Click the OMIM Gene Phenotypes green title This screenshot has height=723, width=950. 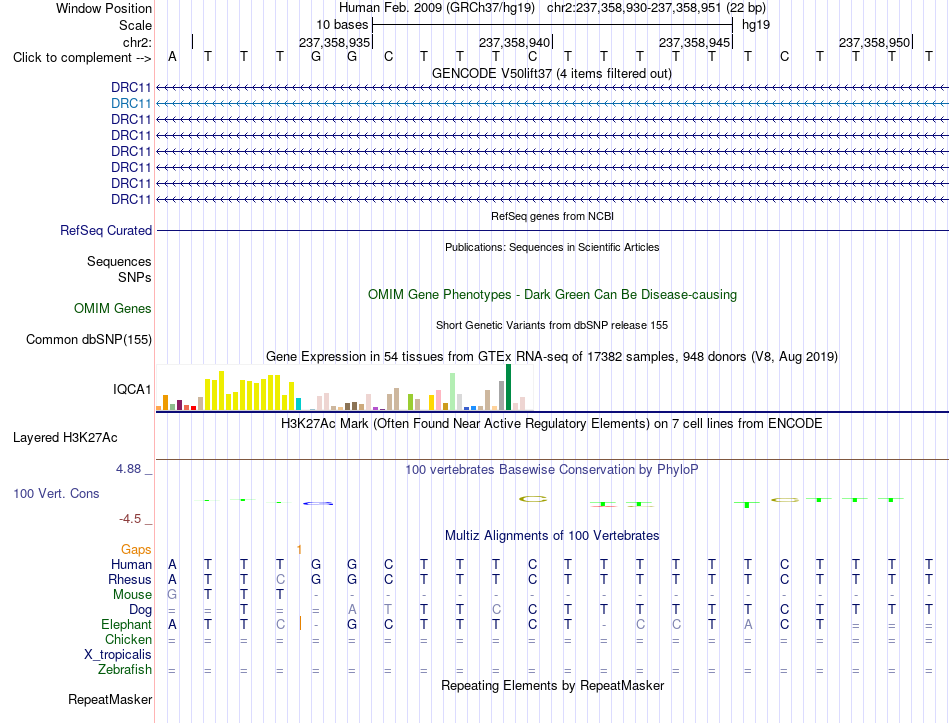[x=552, y=295]
